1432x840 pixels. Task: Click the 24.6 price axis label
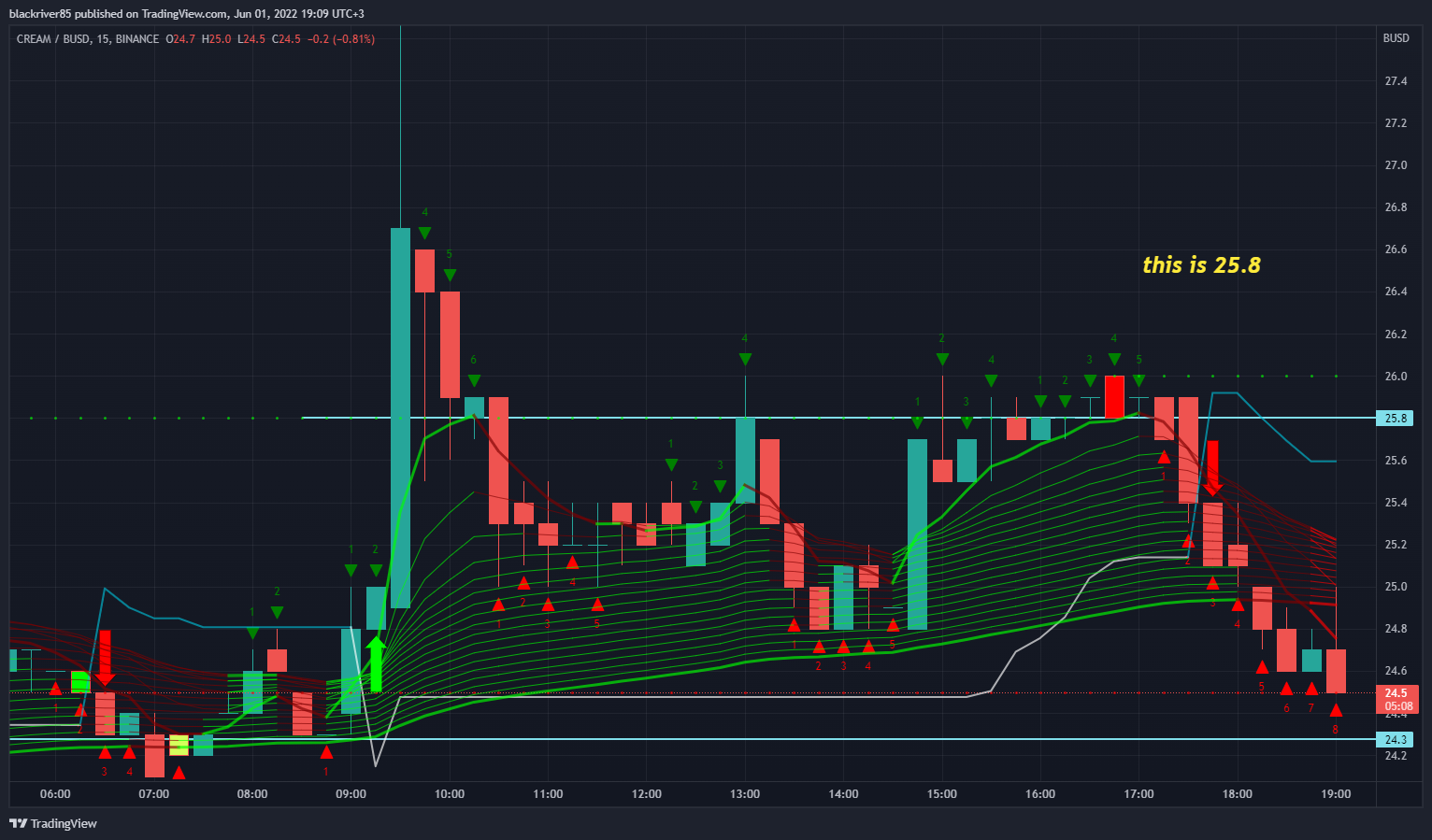[1396, 671]
